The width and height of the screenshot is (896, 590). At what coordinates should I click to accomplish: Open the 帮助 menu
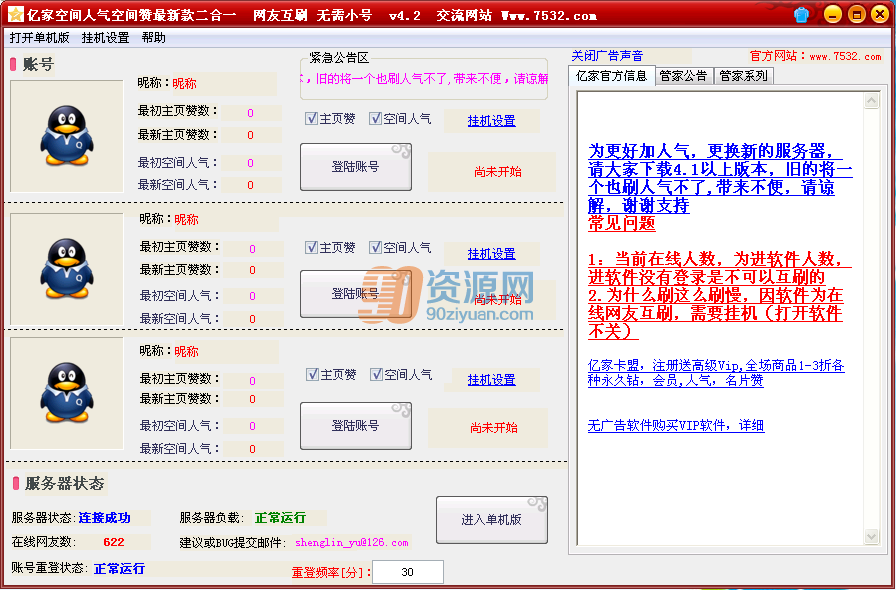click(154, 38)
